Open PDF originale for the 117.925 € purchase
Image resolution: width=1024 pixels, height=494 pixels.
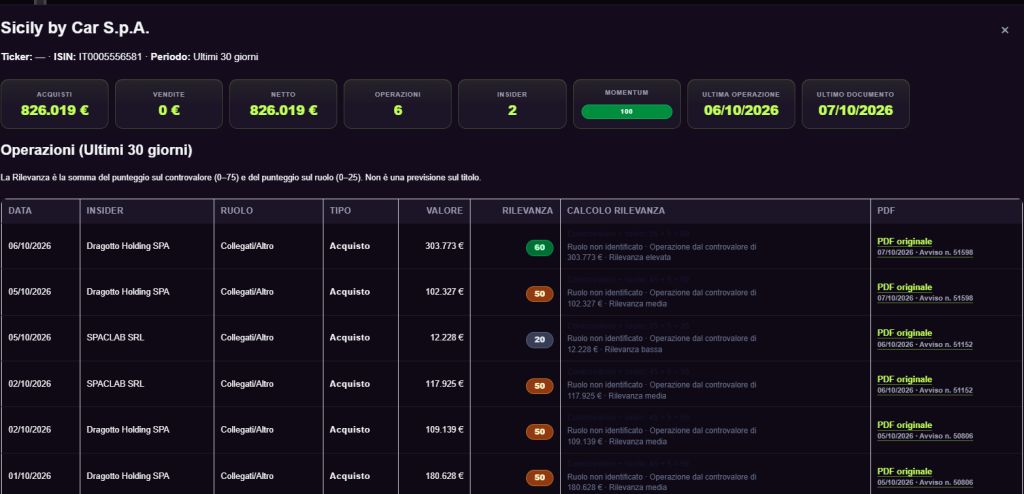(x=904, y=379)
